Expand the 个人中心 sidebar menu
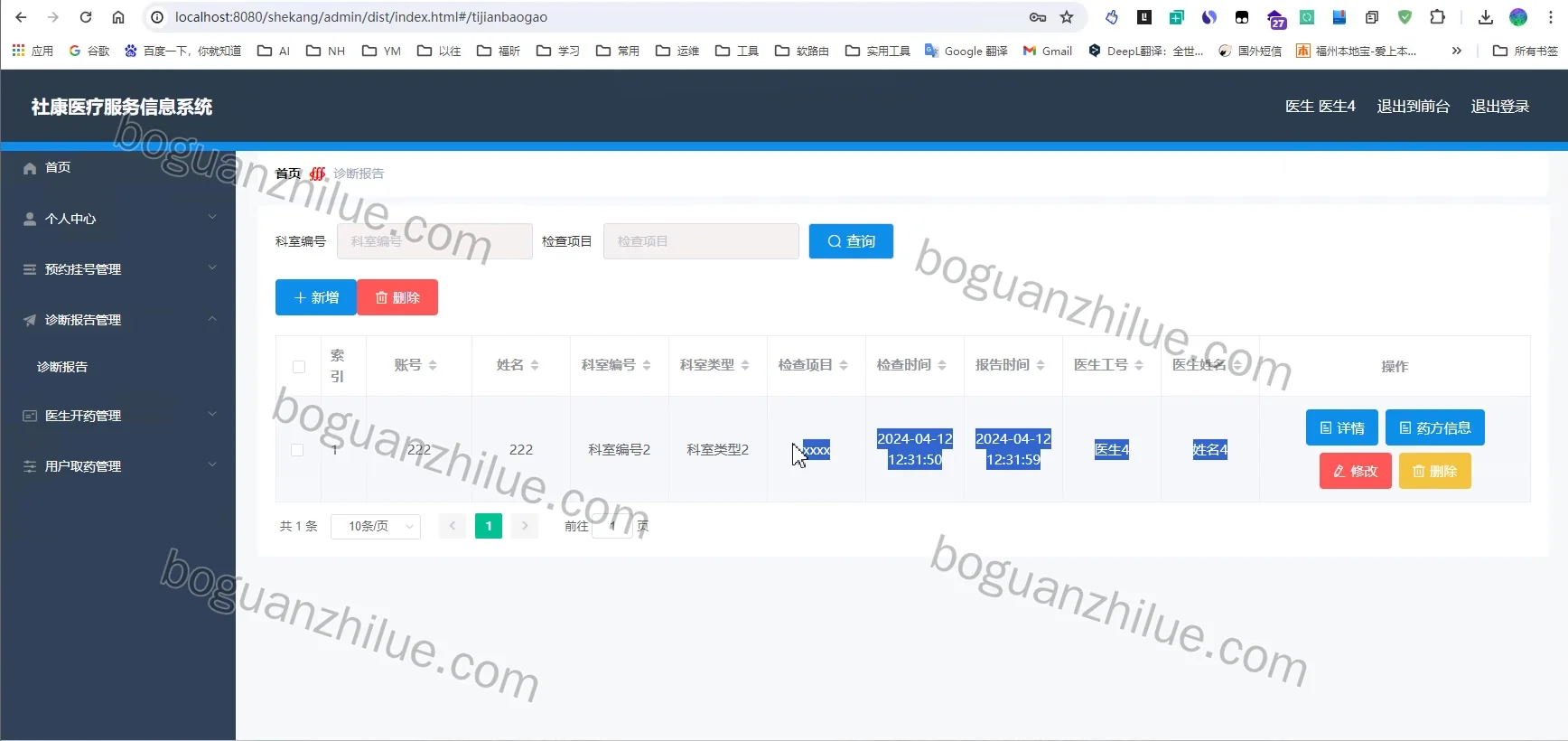Screen dimensions: 1568x741 [x=118, y=219]
